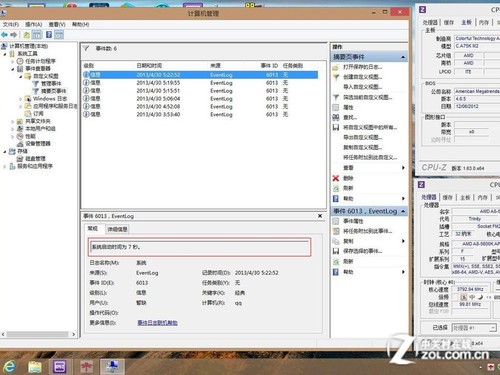Expand the 共享文件夹 tree node
500x375 pixels.
pyautogui.click(x=13, y=121)
